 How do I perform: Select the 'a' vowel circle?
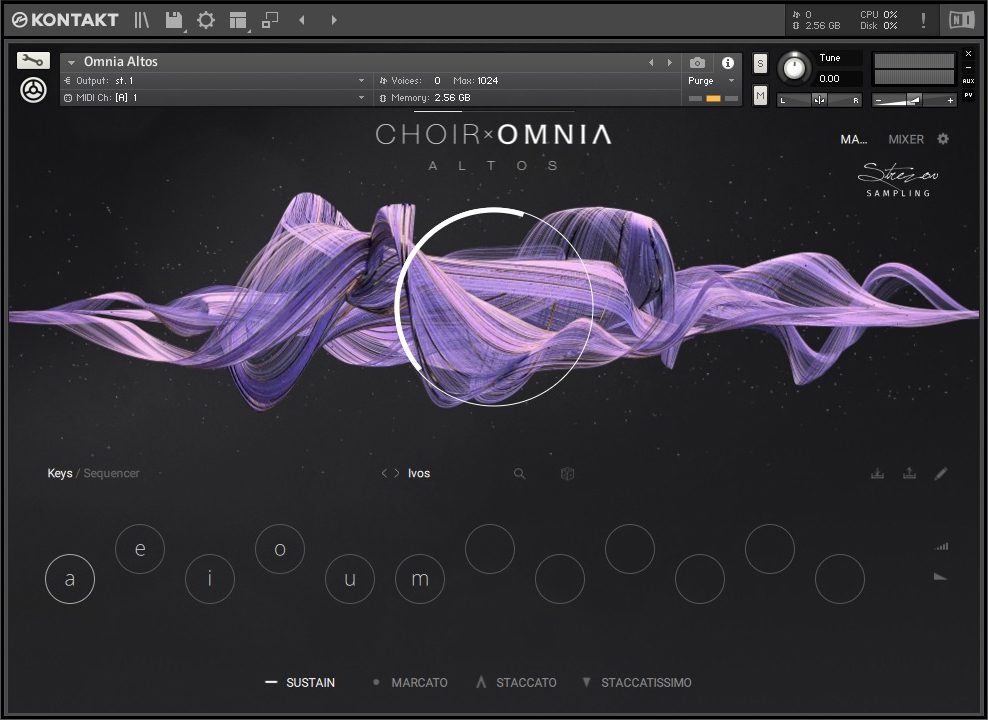(70, 579)
